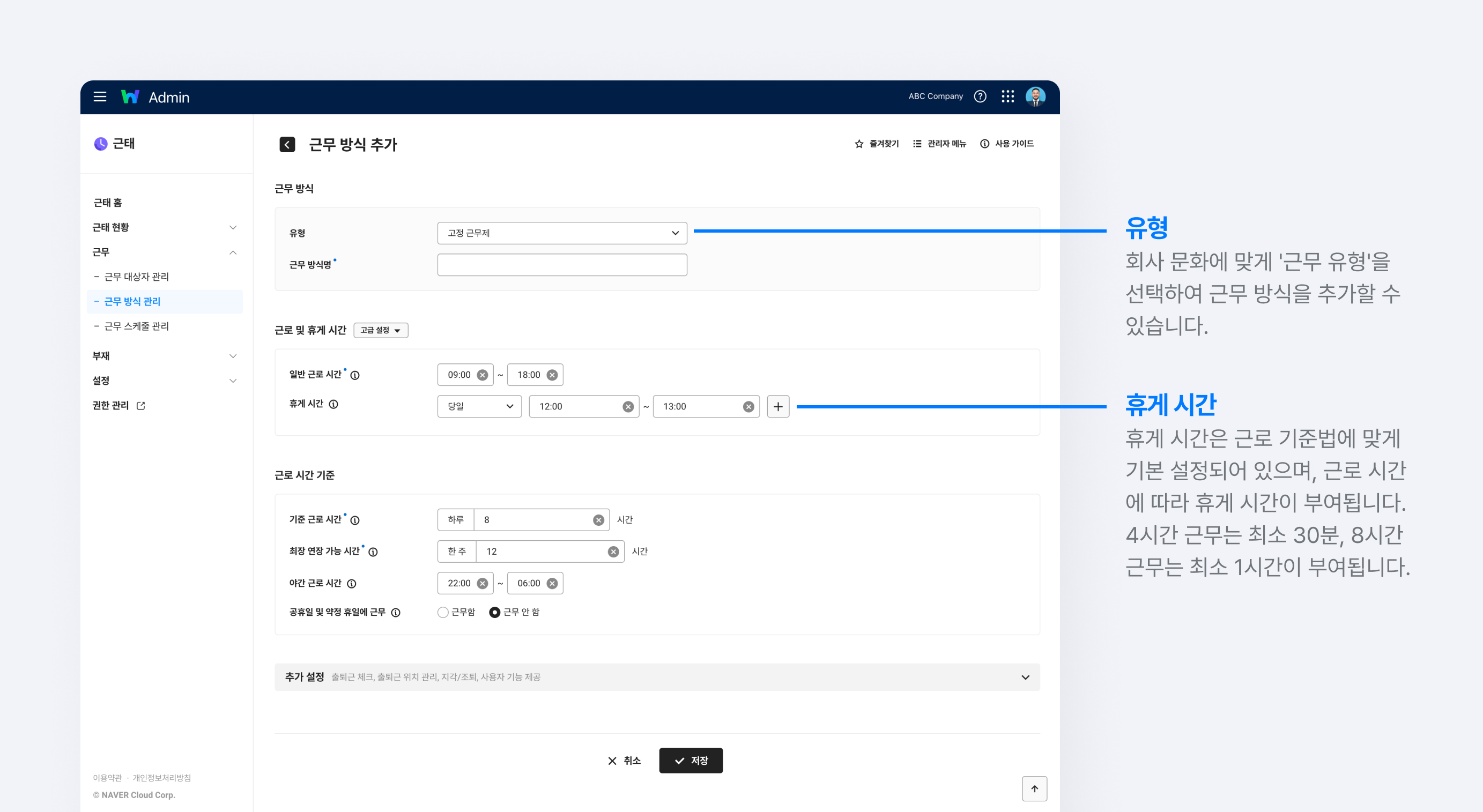The width and height of the screenshot is (1483, 812).
Task: Open the 유형 dropdown showing 고정 근무제
Action: 561,233
